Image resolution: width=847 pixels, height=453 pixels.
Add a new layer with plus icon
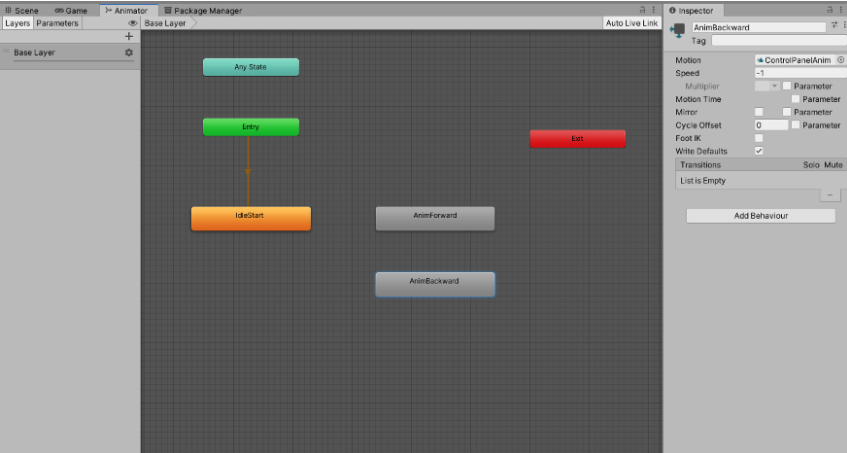[129, 36]
